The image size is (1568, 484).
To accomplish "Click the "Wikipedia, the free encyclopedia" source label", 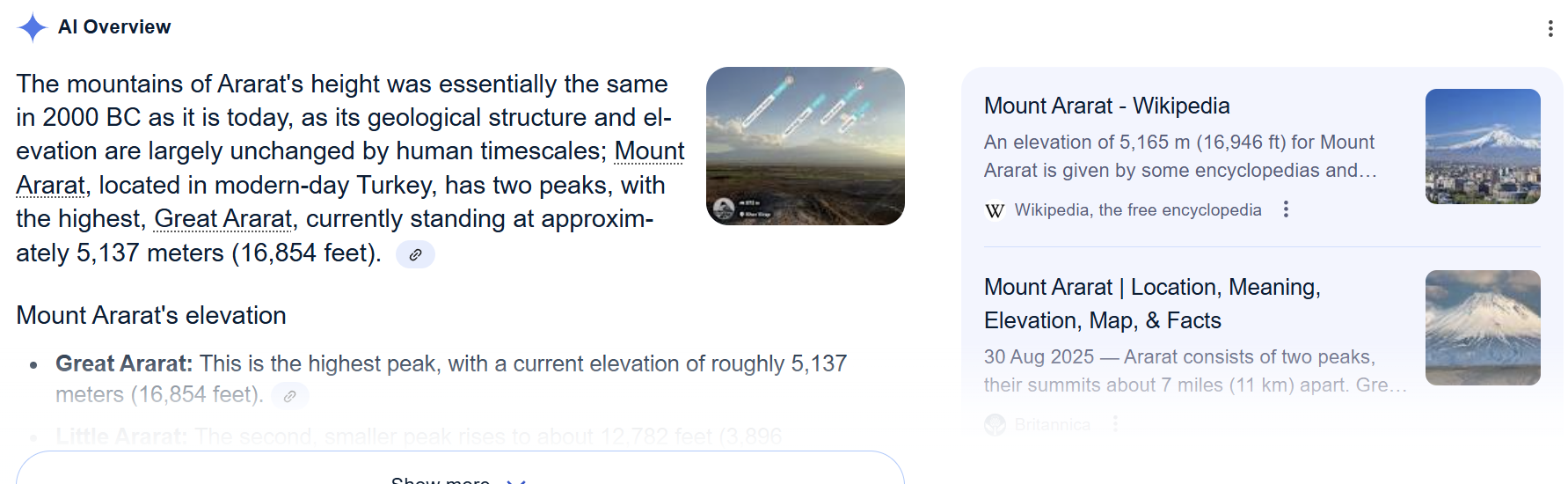I will [x=1137, y=210].
